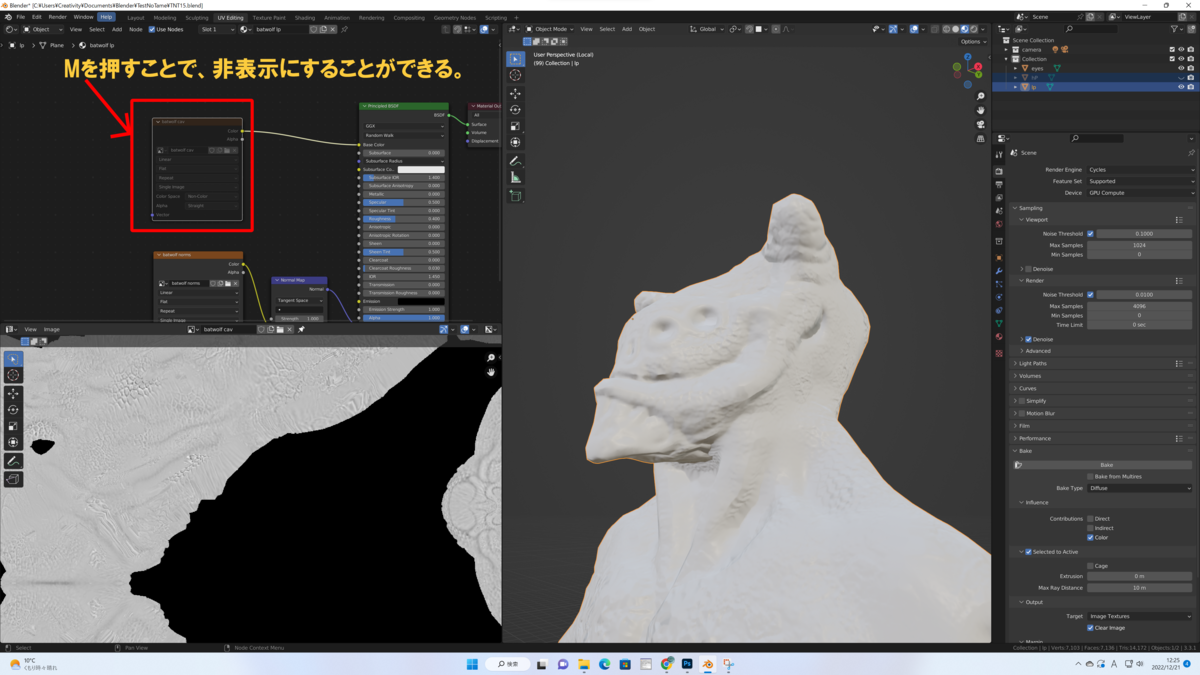1200x675 pixels.
Task: Open Photoshop from the Windows taskbar
Action: (x=687, y=664)
